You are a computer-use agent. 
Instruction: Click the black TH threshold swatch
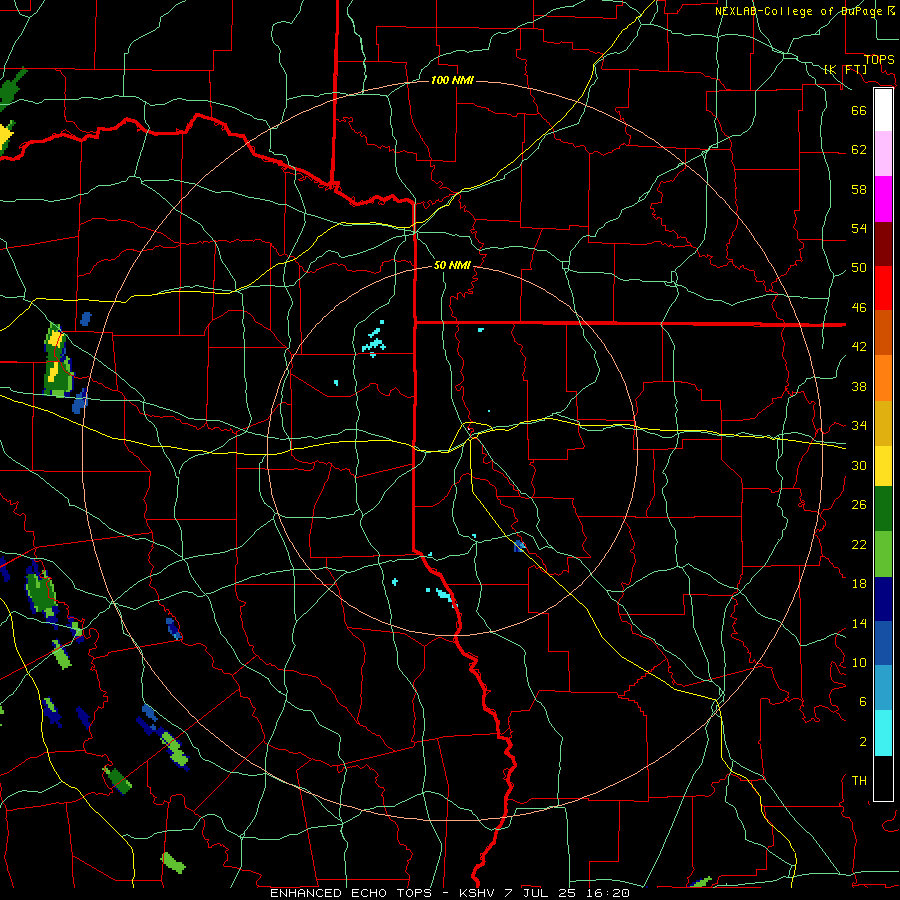pyautogui.click(x=883, y=778)
